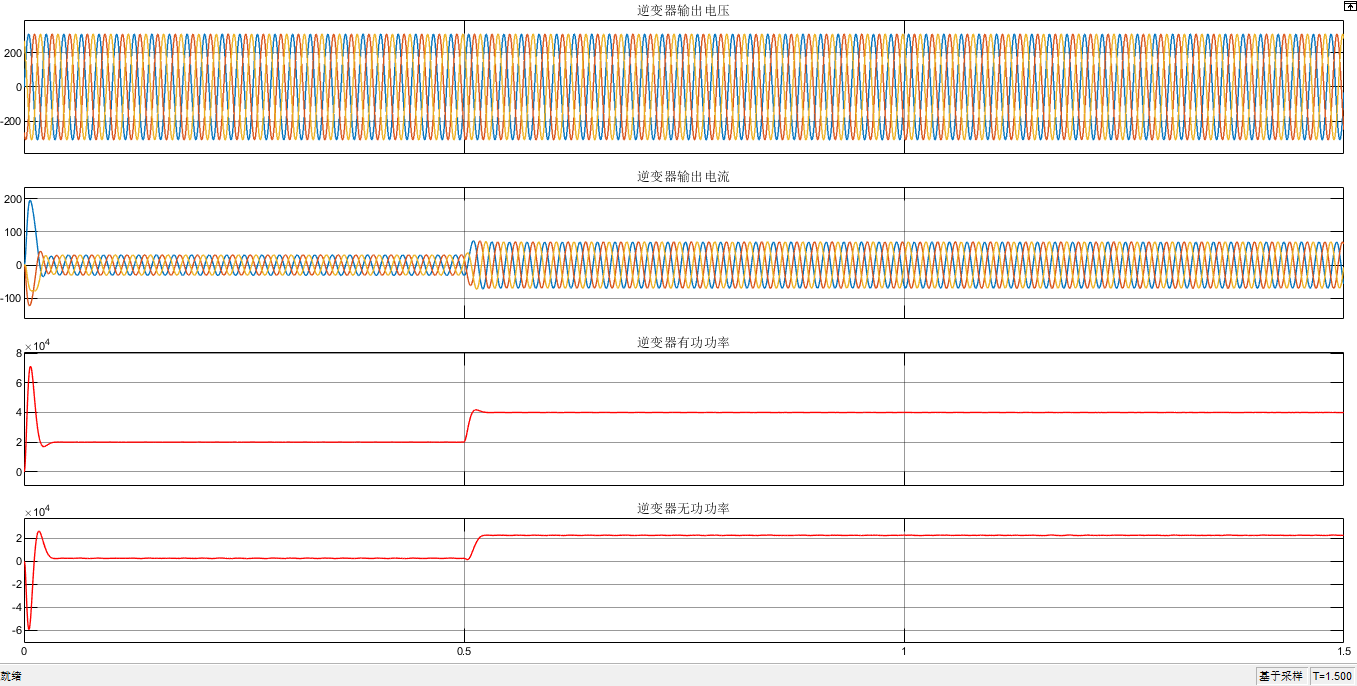Click the 0.5 tick label on time axis
Image resolution: width=1357 pixels, height=686 pixels.
coord(464,651)
